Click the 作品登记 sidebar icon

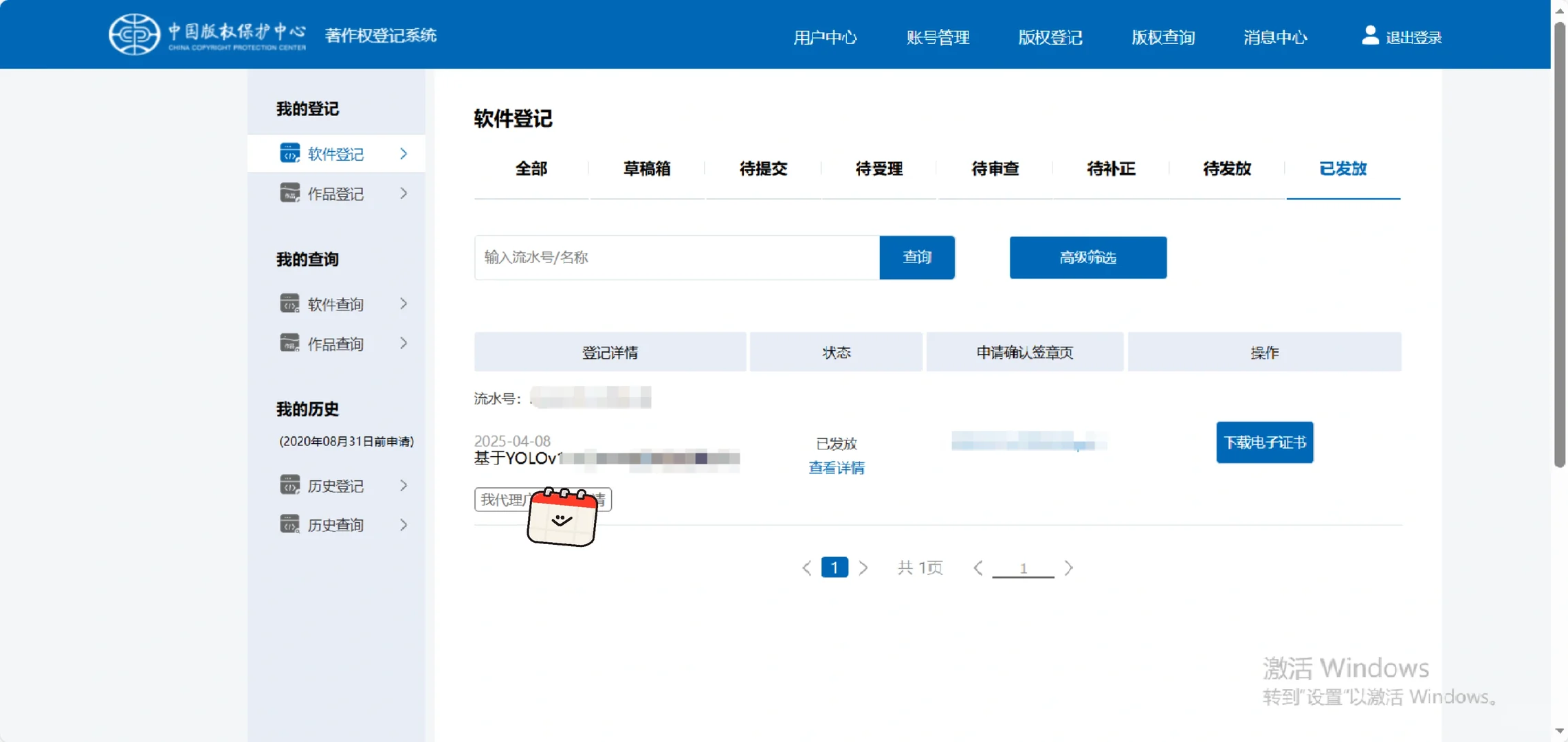290,193
